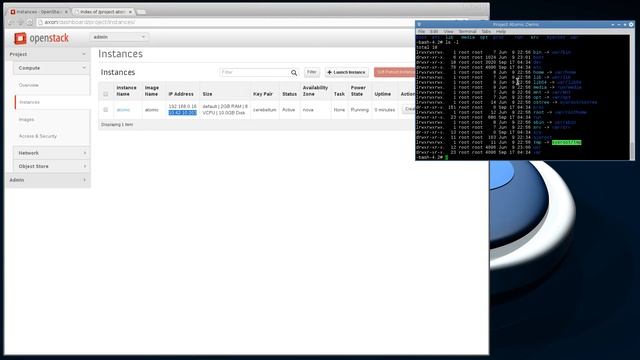Click the terminal window menu icon in title bar
Image resolution: width=640 pixels, height=360 pixels.
point(419,24)
